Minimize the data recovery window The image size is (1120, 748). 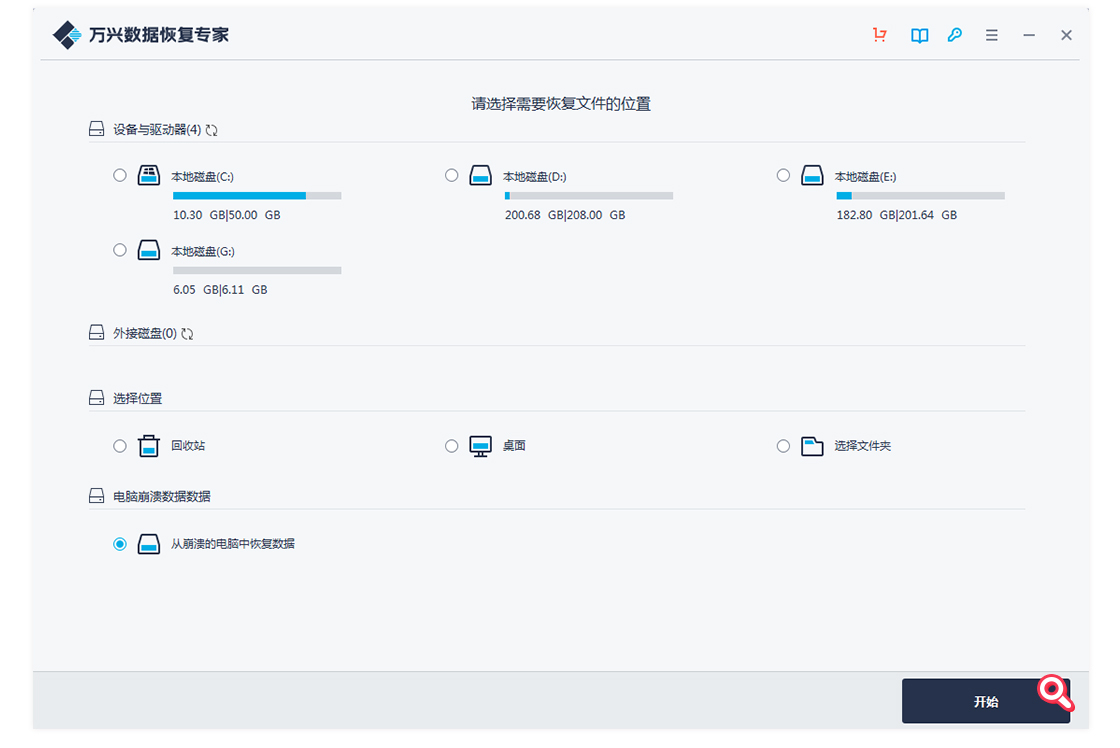point(1029,35)
